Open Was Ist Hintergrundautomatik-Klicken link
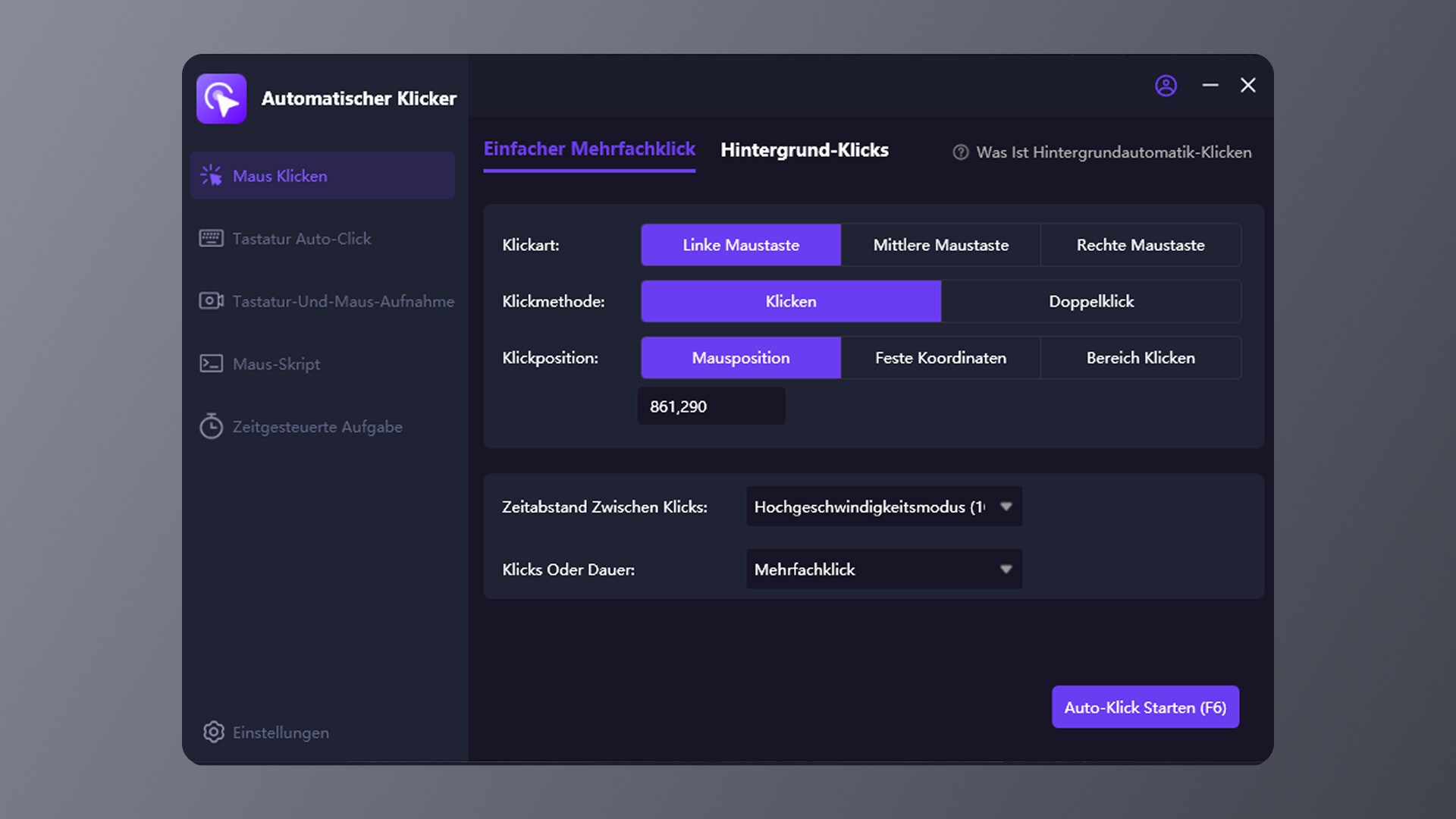The width and height of the screenshot is (1456, 819). click(1113, 152)
